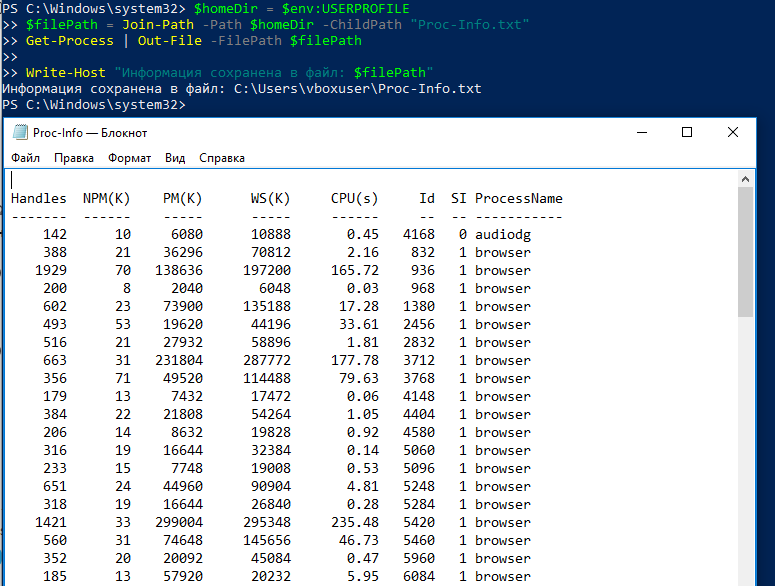
Task: Click process Id 5960
Action: pos(419,558)
